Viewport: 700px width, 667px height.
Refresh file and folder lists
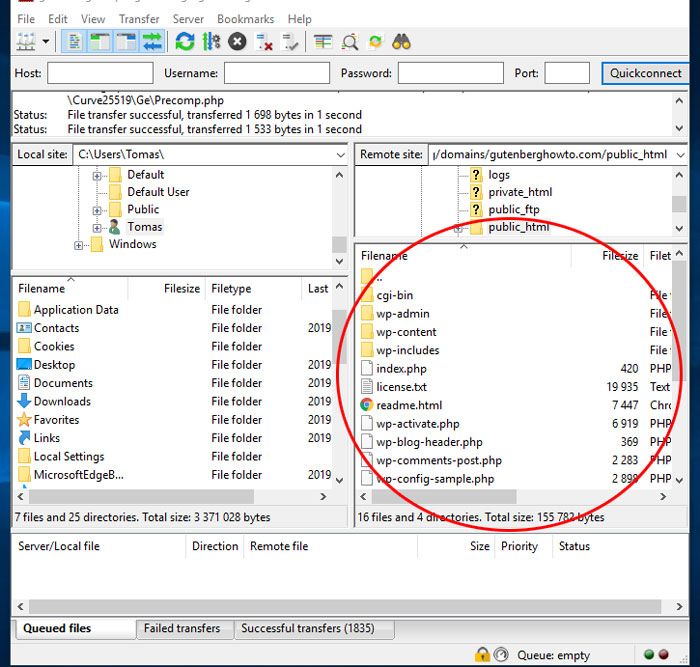click(x=185, y=42)
